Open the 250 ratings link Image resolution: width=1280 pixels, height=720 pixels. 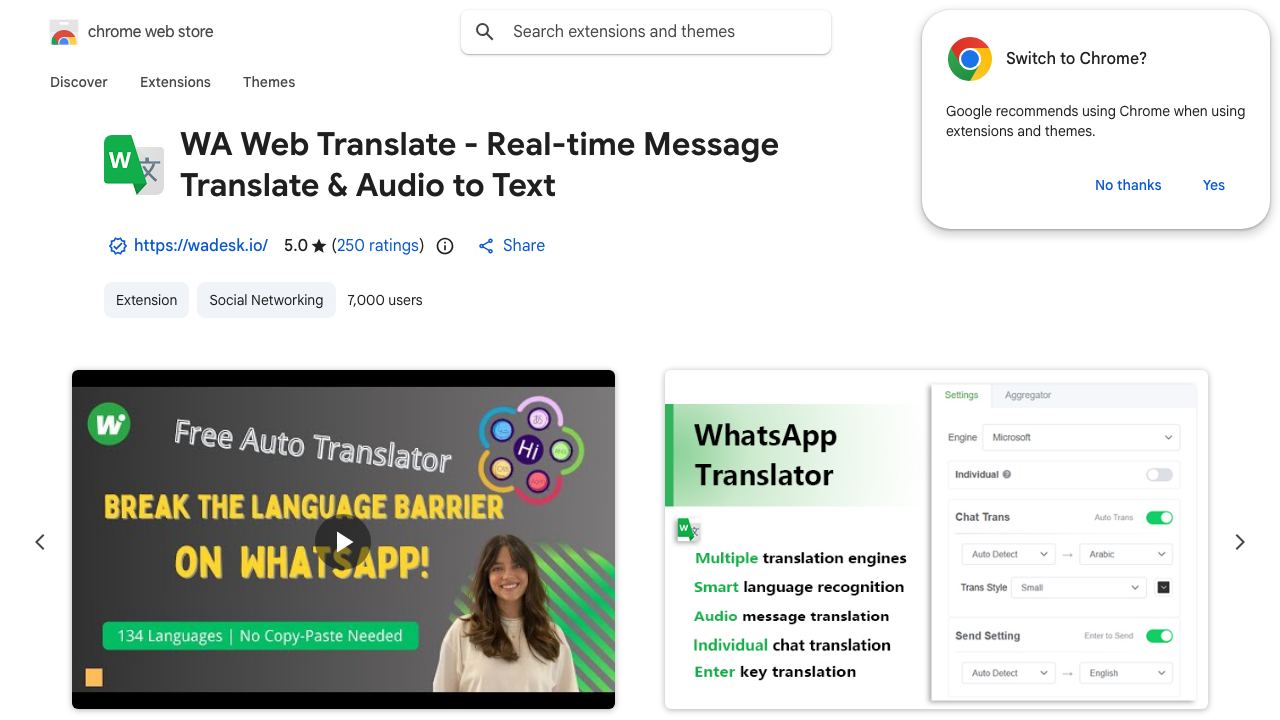378,245
